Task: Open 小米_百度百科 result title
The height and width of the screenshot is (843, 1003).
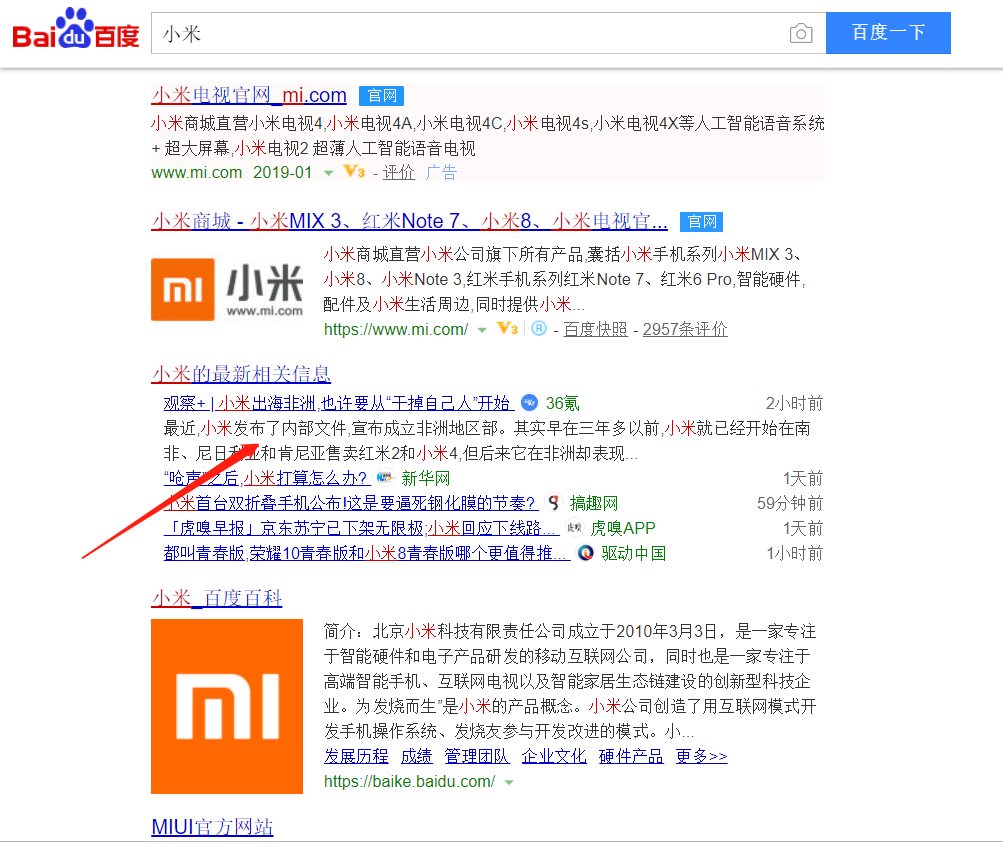Action: (217, 598)
